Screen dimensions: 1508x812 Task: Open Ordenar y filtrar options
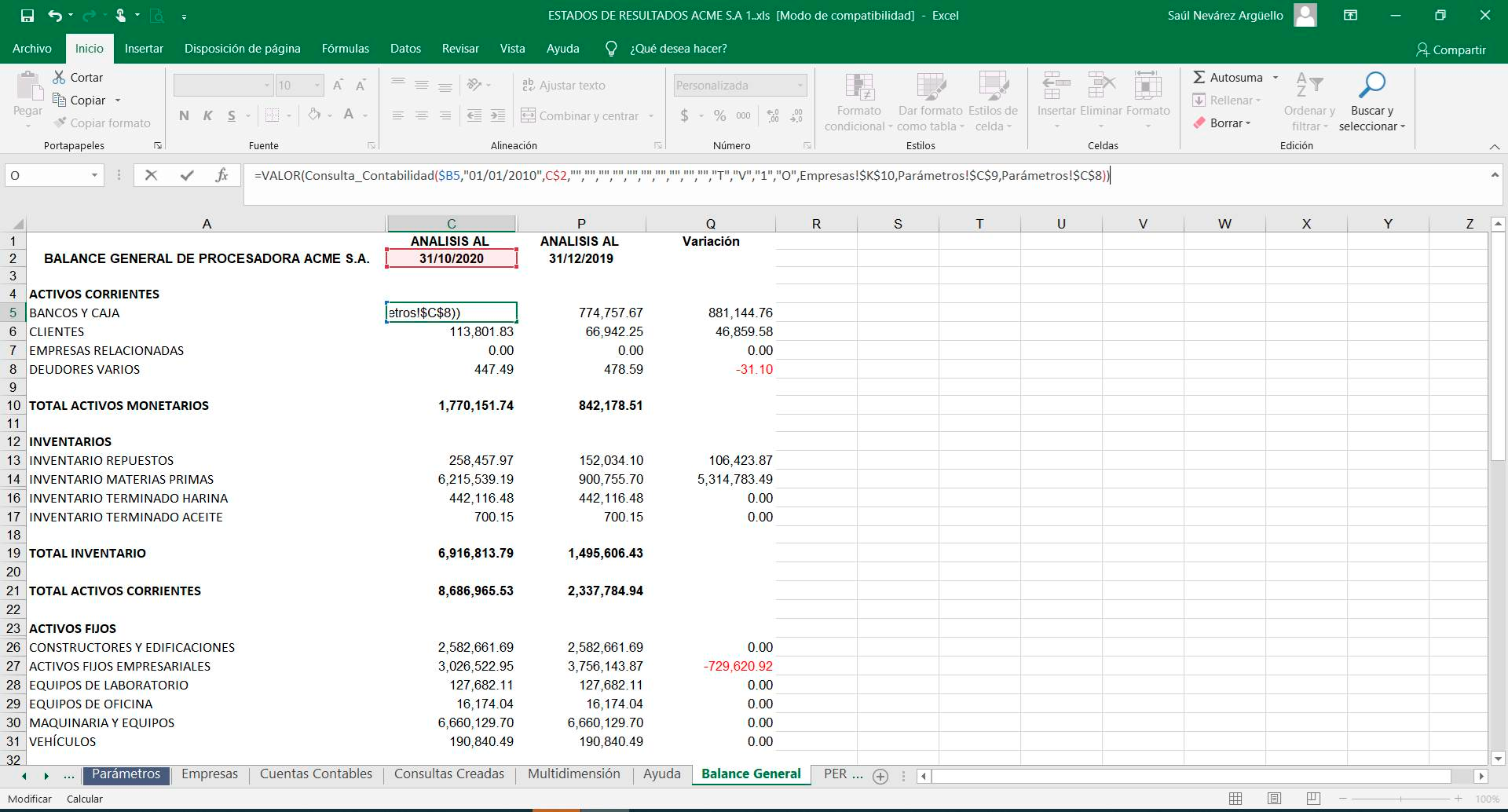pyautogui.click(x=1309, y=102)
